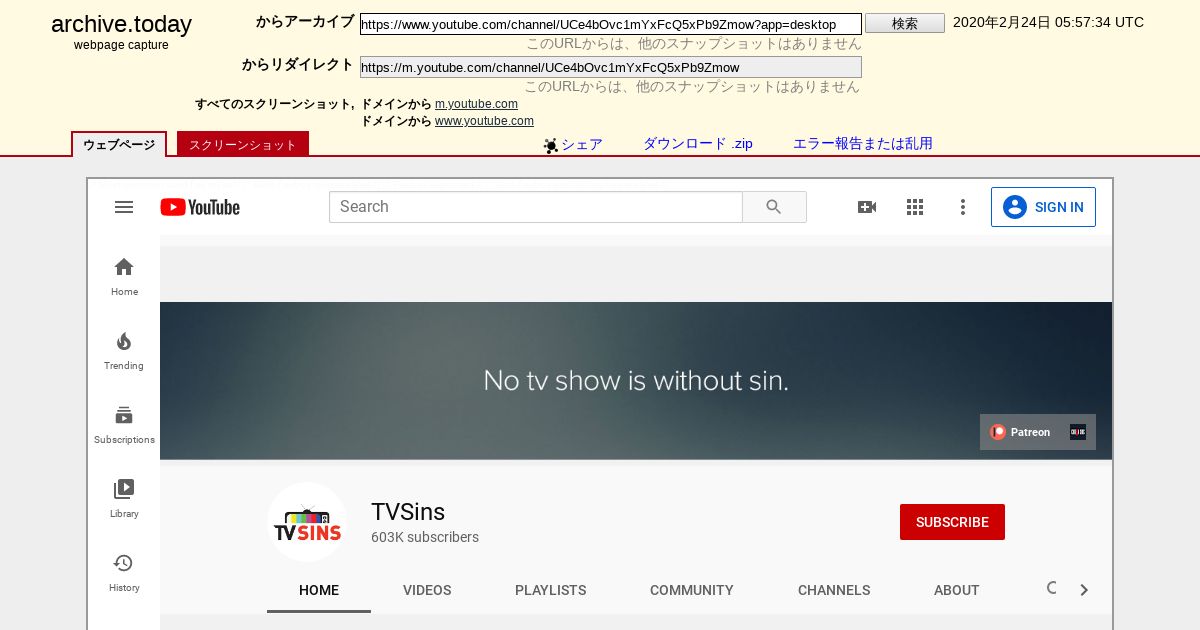Click the TVSins channel avatar

tap(307, 523)
